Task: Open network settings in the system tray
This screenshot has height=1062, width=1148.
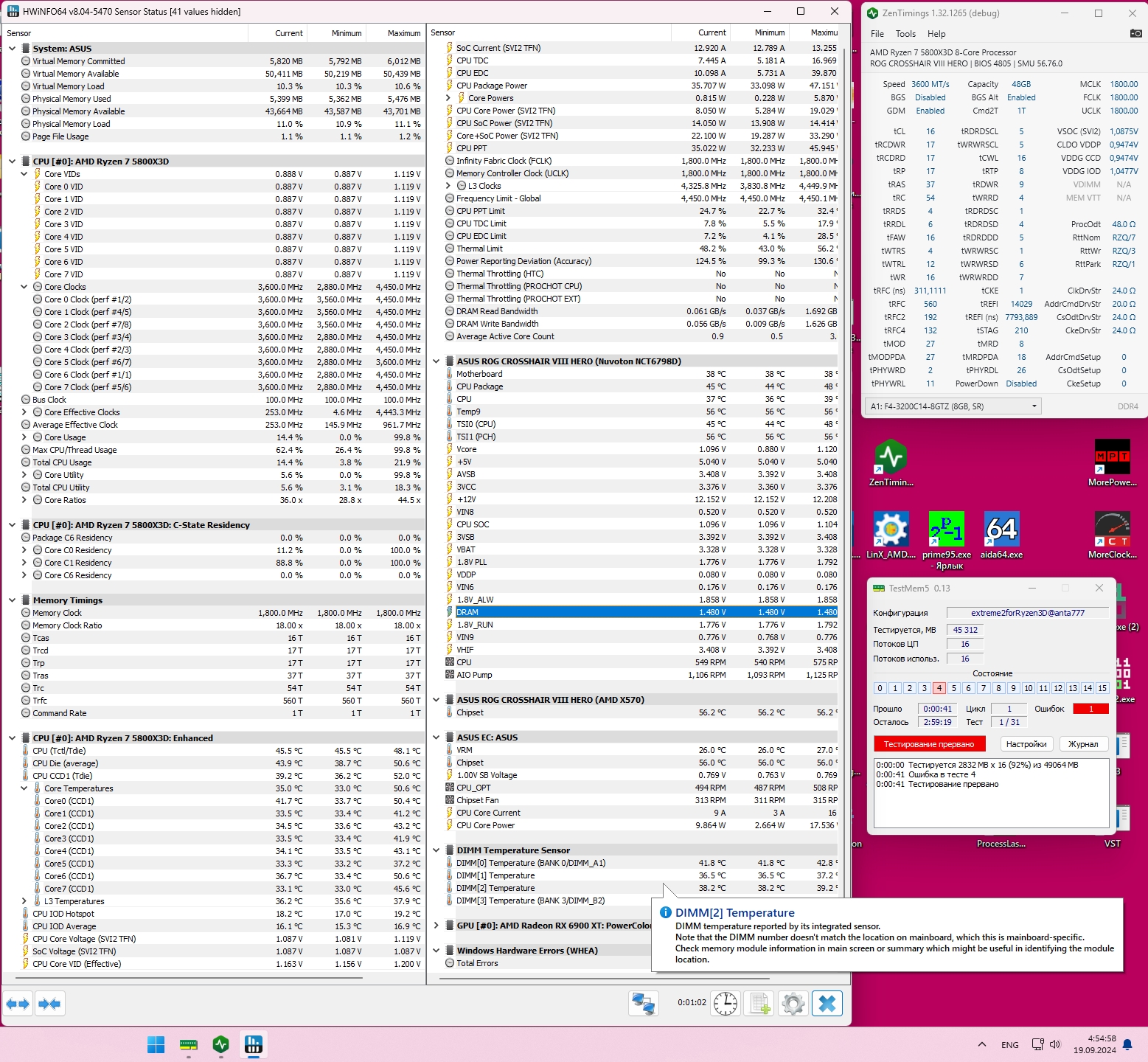Action: pyautogui.click(x=1037, y=1044)
